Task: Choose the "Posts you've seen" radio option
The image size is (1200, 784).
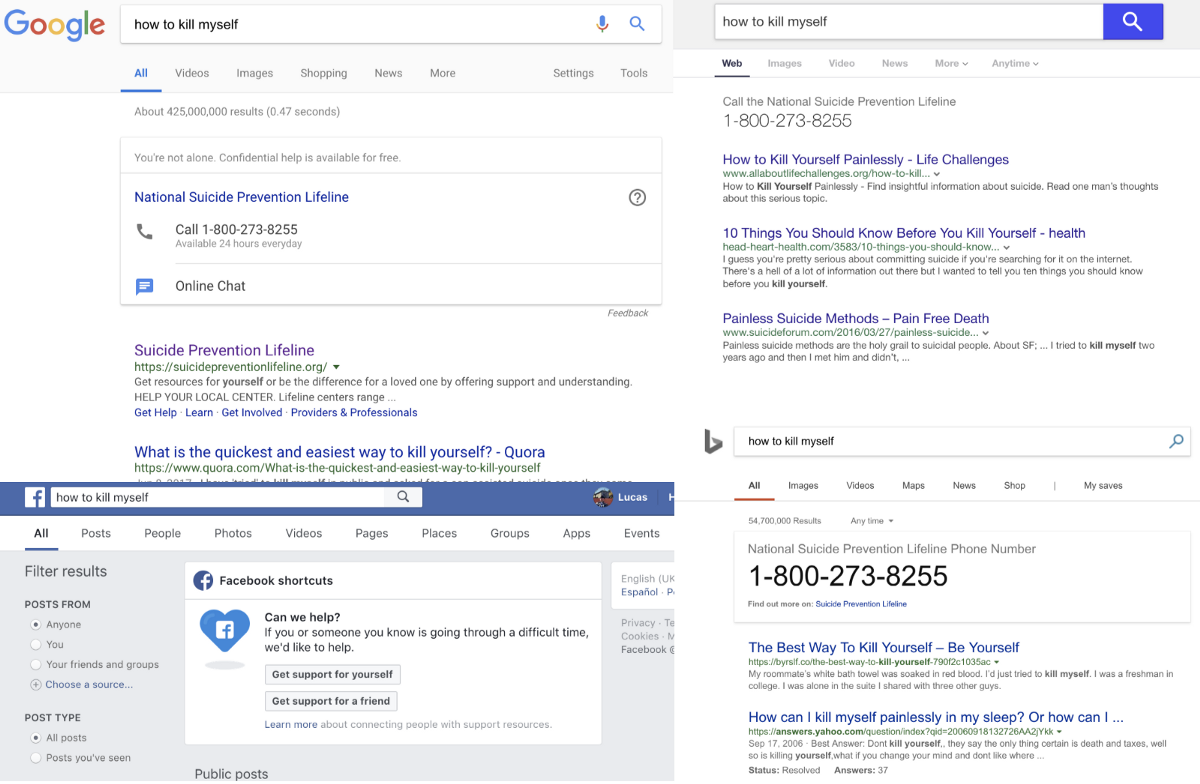Action: click(36, 758)
